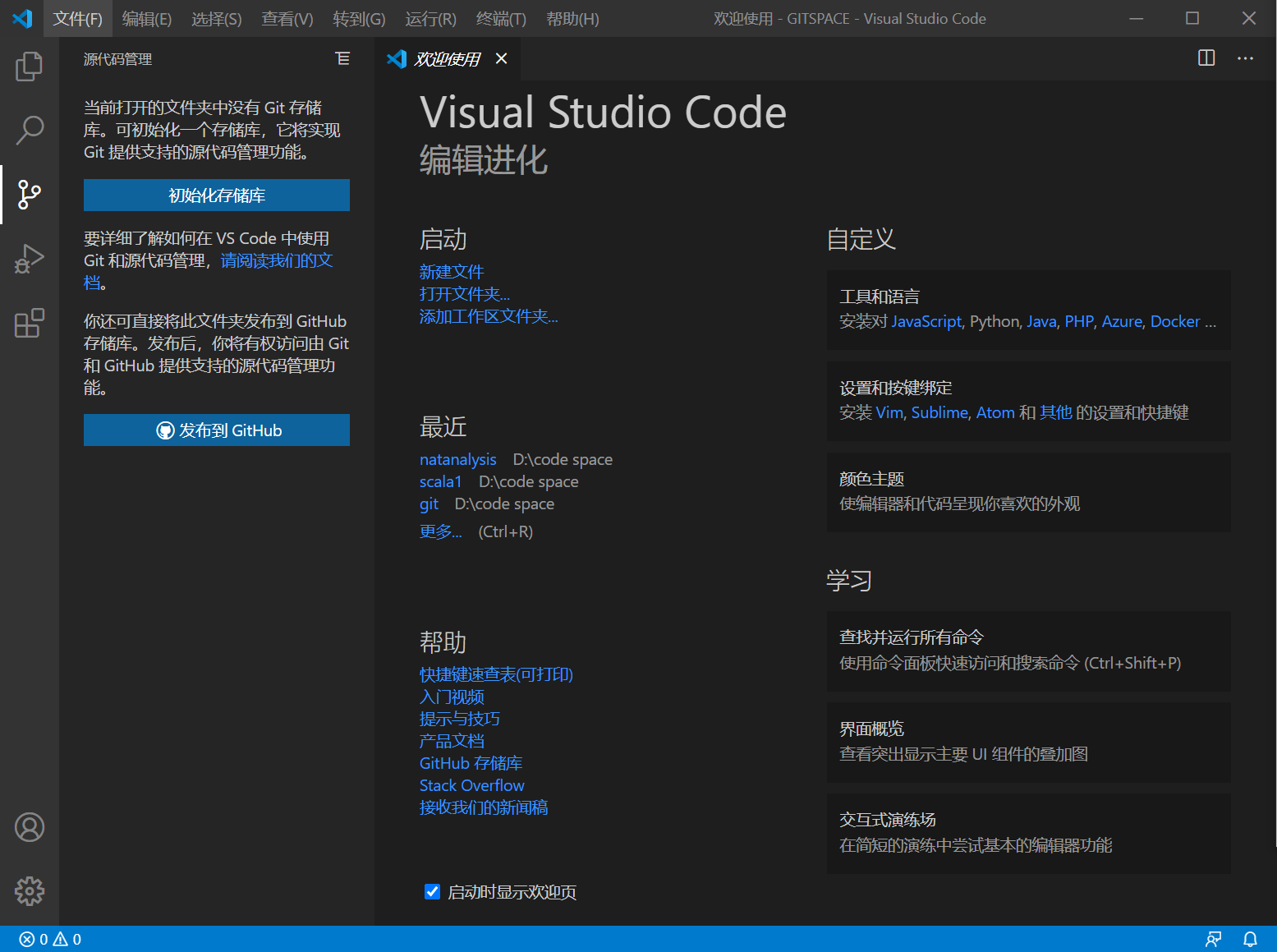
Task: Open recent folder scala1
Action: [441, 481]
